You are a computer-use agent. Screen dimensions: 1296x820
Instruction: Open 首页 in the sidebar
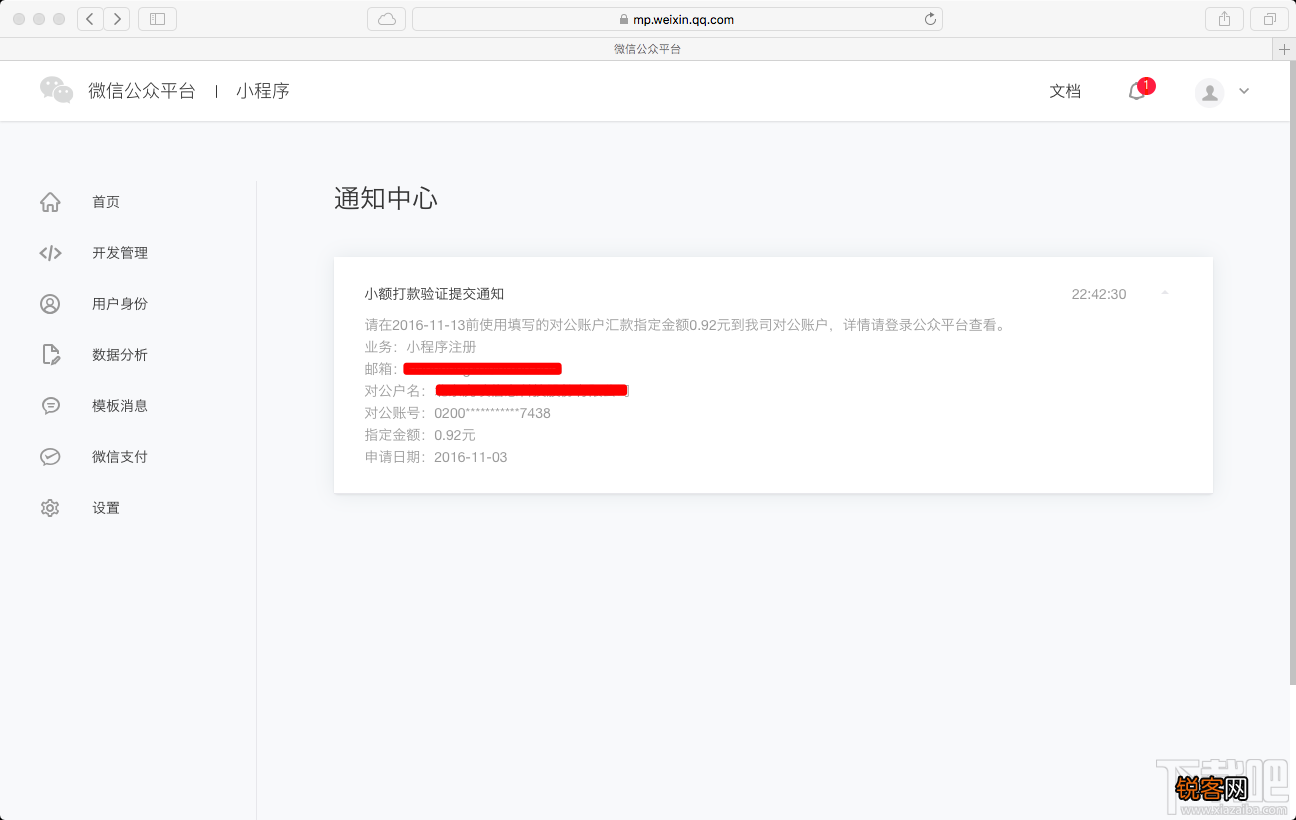click(106, 202)
